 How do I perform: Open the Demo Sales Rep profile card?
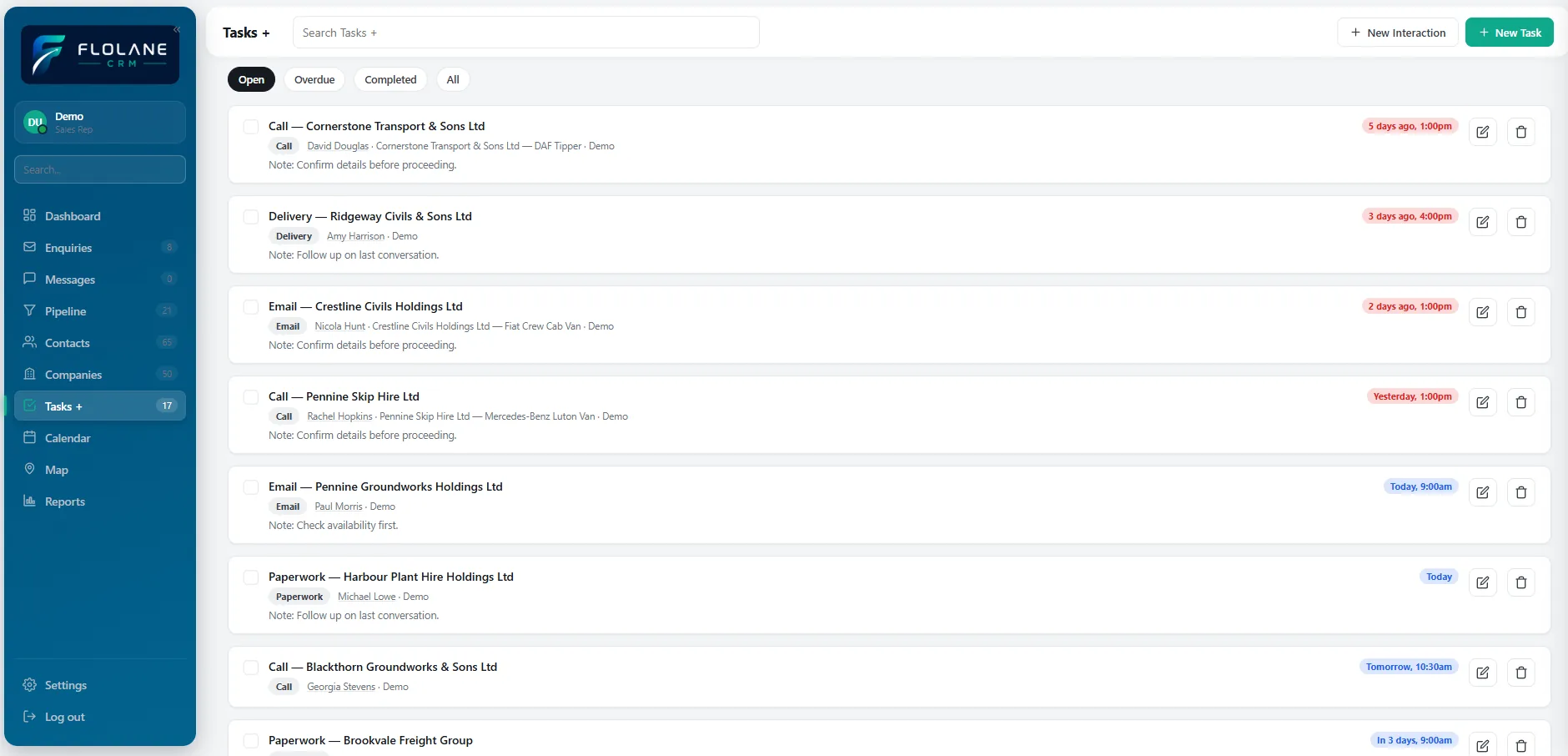100,123
